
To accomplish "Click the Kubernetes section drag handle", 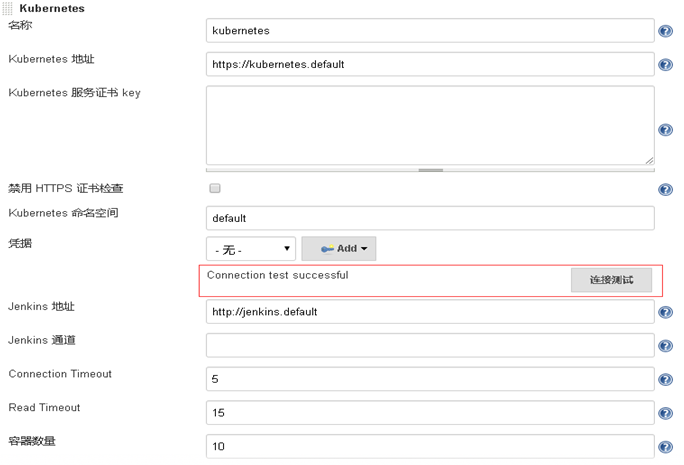I will pos(7,8).
